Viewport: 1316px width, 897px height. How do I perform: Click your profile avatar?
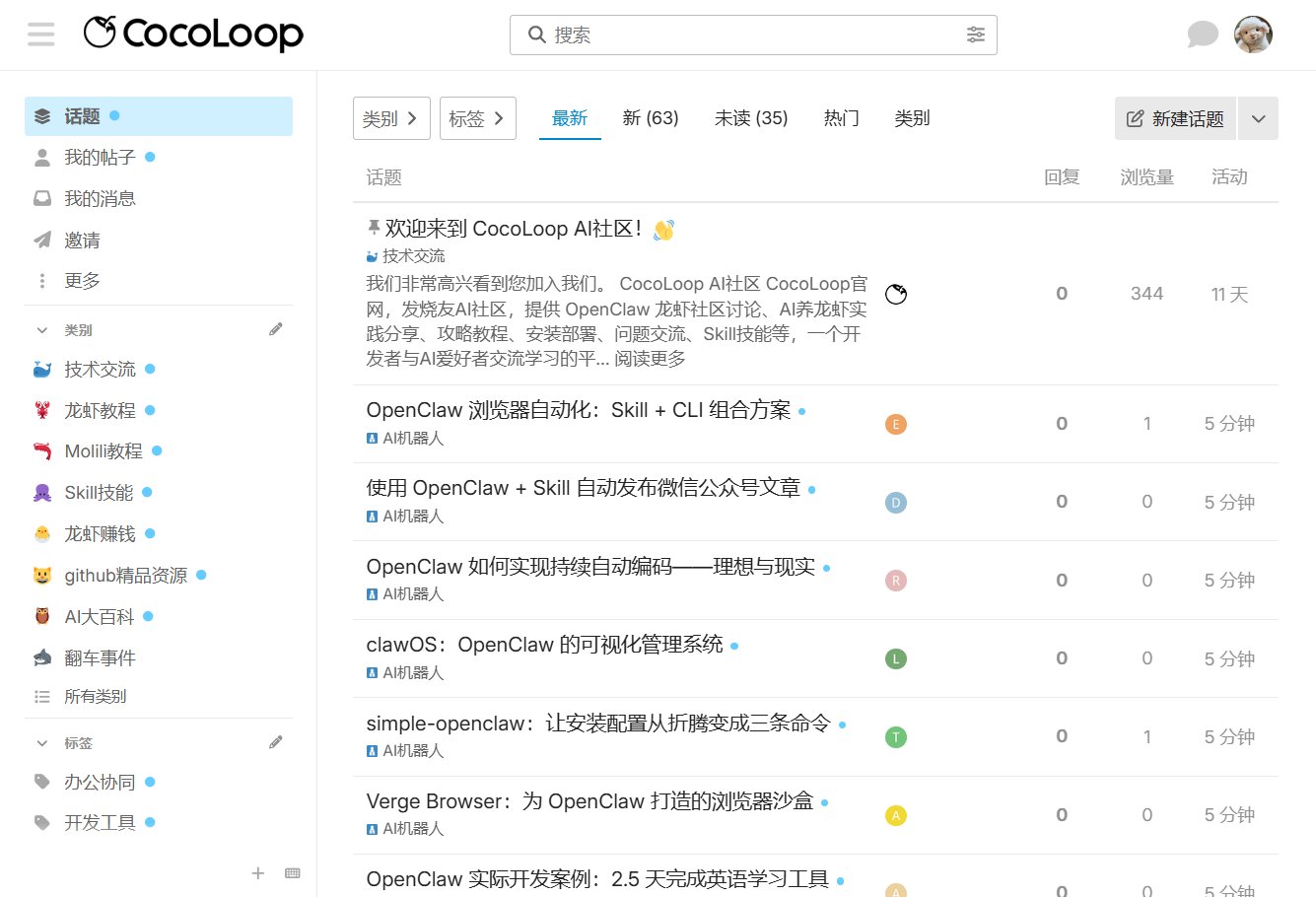coord(1253,33)
